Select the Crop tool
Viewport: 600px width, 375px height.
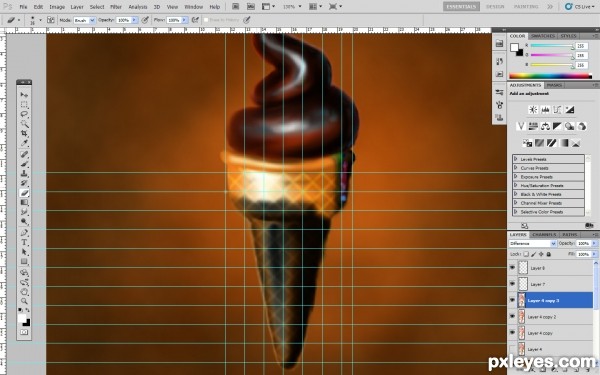pos(24,134)
